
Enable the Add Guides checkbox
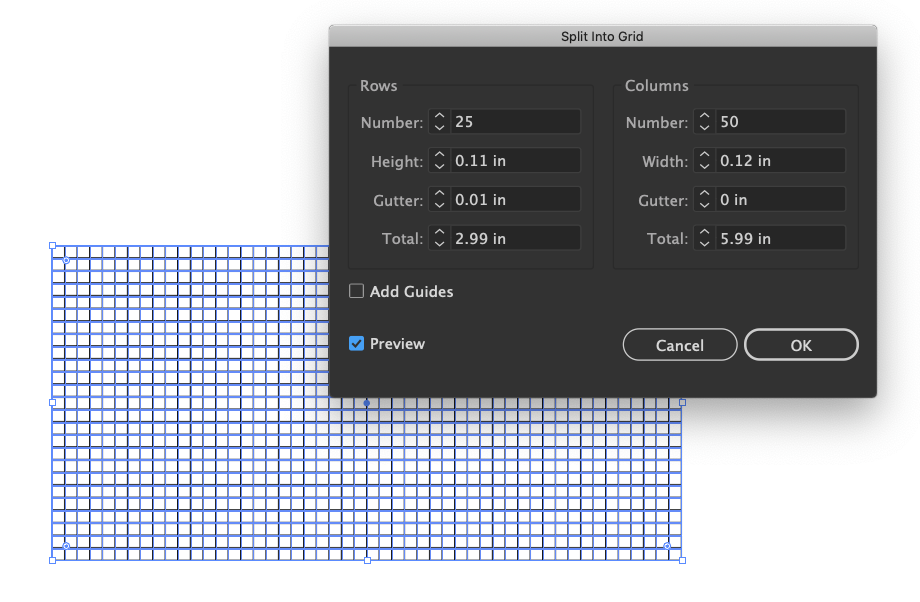357,292
